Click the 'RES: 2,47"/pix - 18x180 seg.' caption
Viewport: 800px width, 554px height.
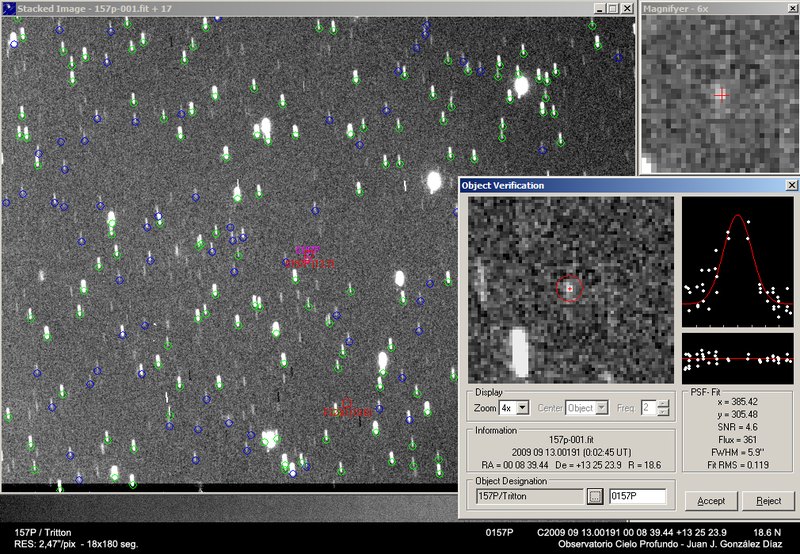76,544
